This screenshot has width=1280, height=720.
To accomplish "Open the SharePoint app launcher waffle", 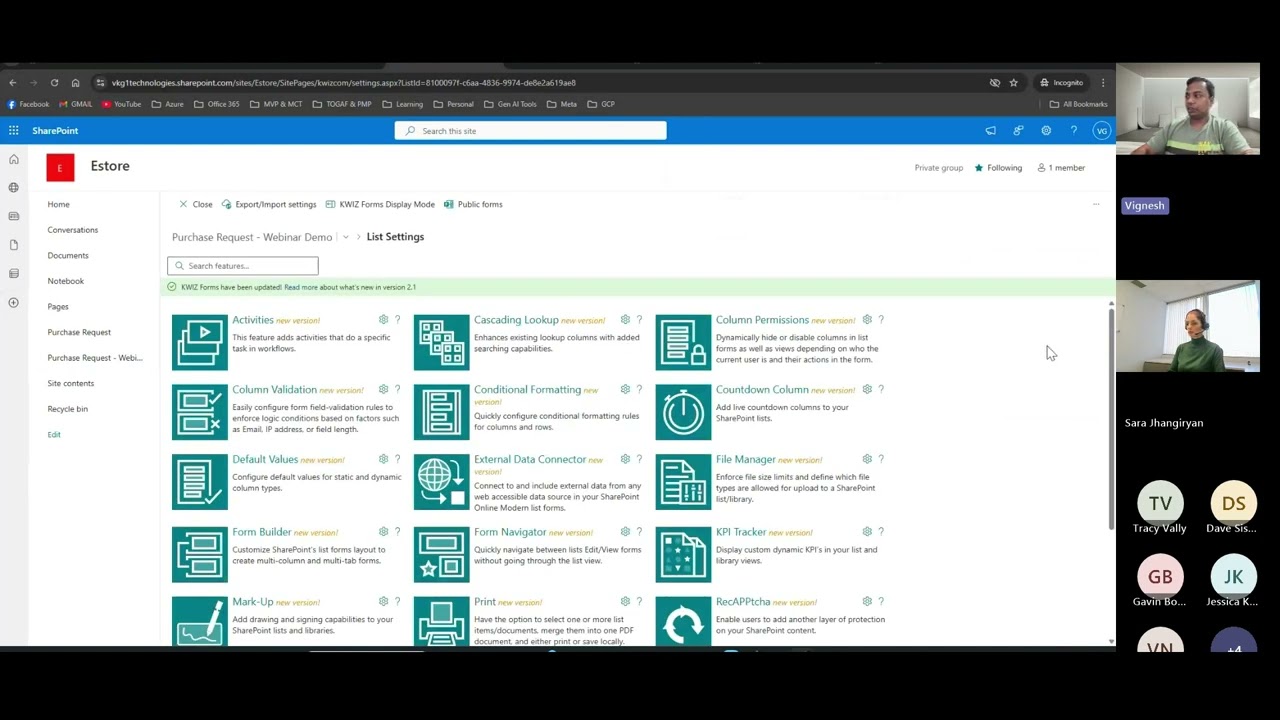I will click(x=13, y=130).
